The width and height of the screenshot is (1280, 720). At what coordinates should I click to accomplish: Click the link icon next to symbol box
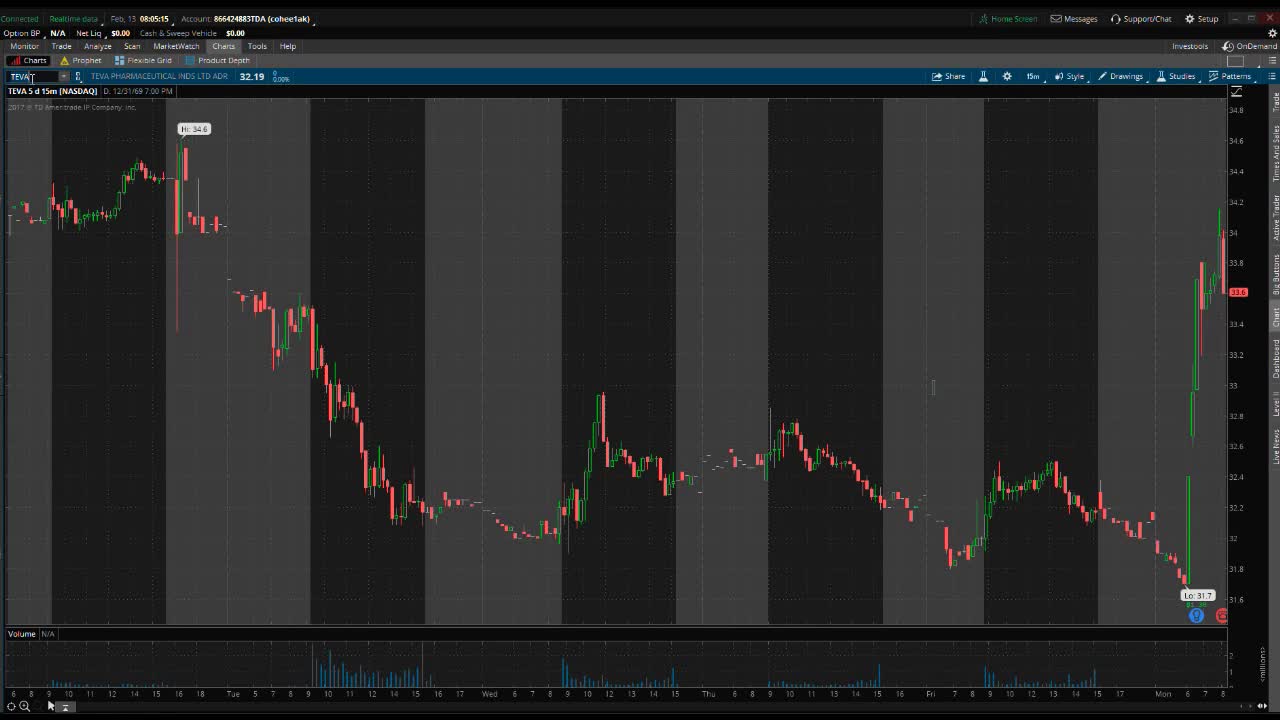click(78, 76)
